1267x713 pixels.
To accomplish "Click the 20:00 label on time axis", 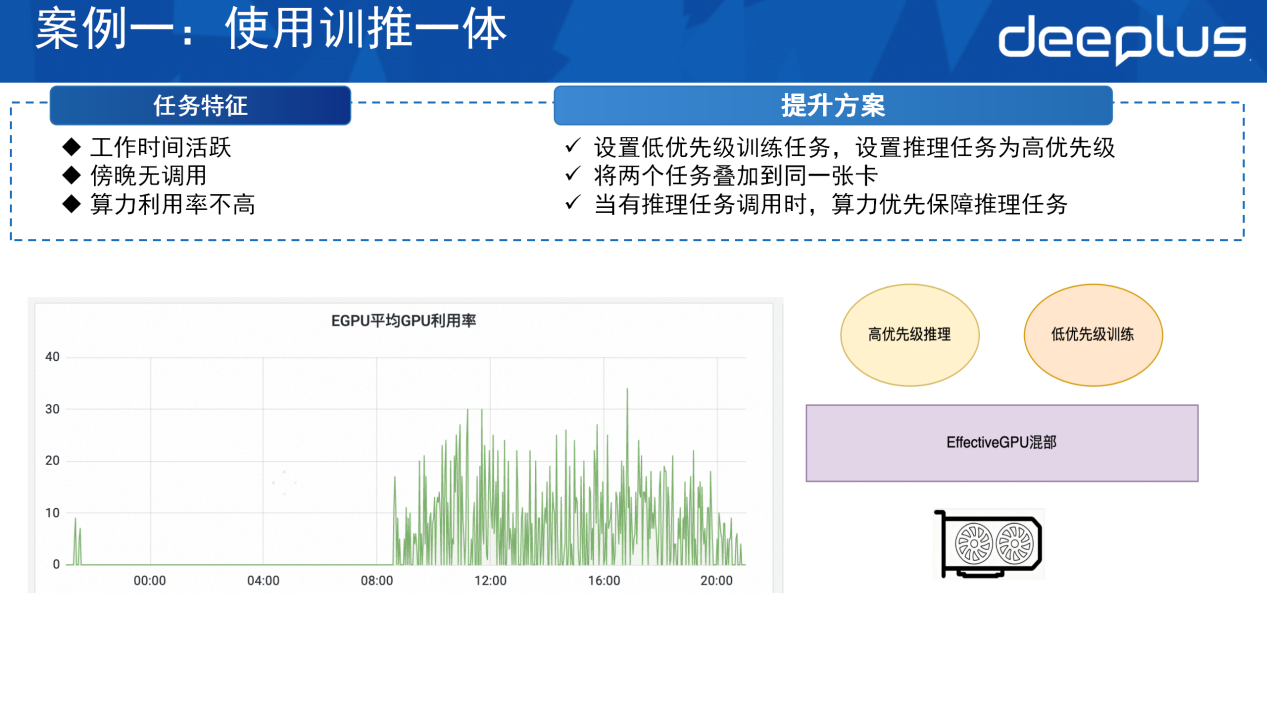I will 716,581.
